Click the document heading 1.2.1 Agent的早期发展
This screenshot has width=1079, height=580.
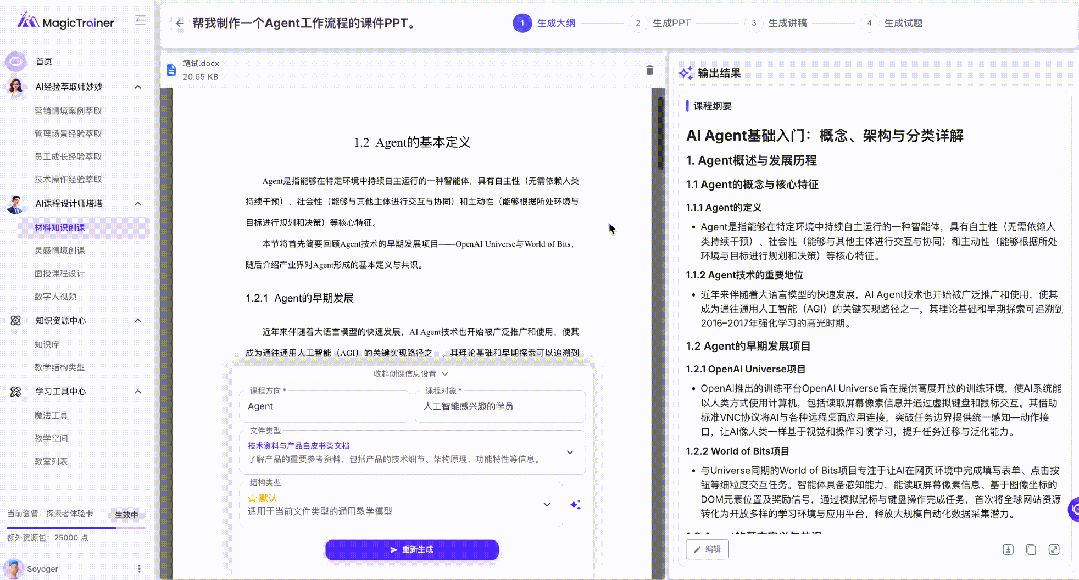coord(299,298)
